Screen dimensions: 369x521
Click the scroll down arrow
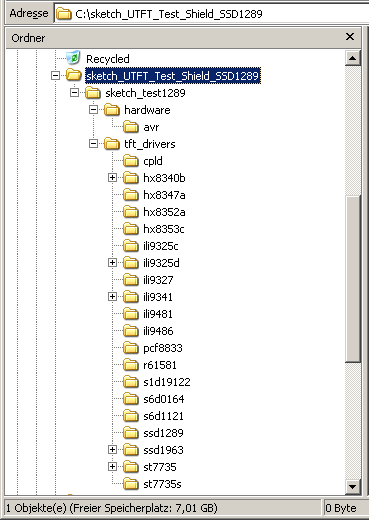[x=352, y=486]
